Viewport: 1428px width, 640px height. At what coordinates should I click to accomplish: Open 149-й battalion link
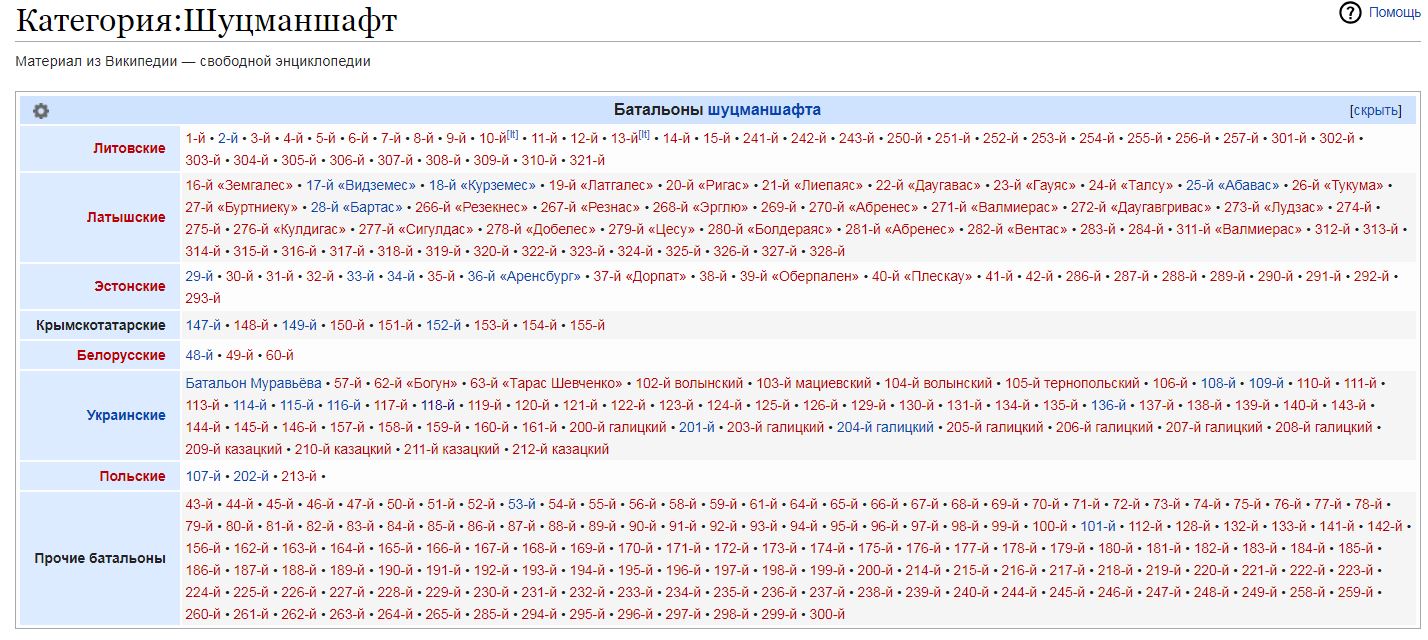pos(299,325)
